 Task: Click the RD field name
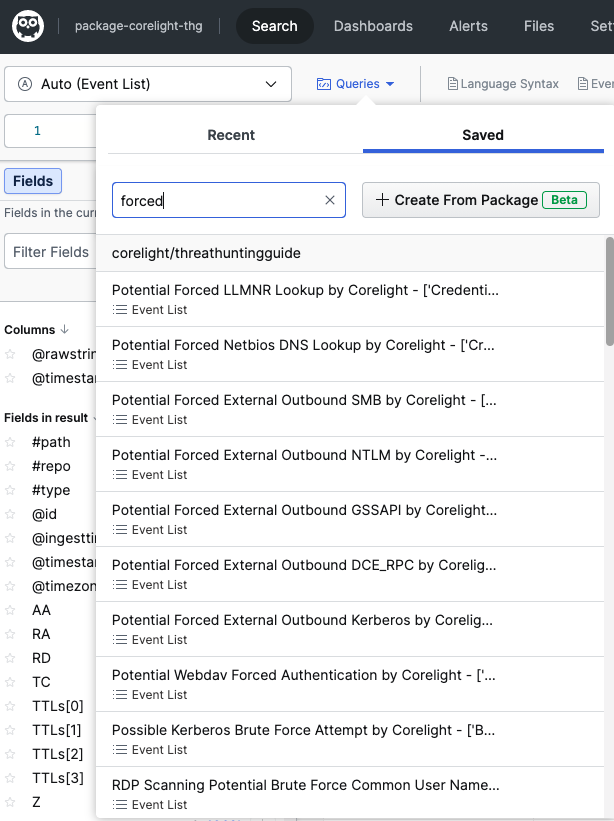tap(41, 658)
